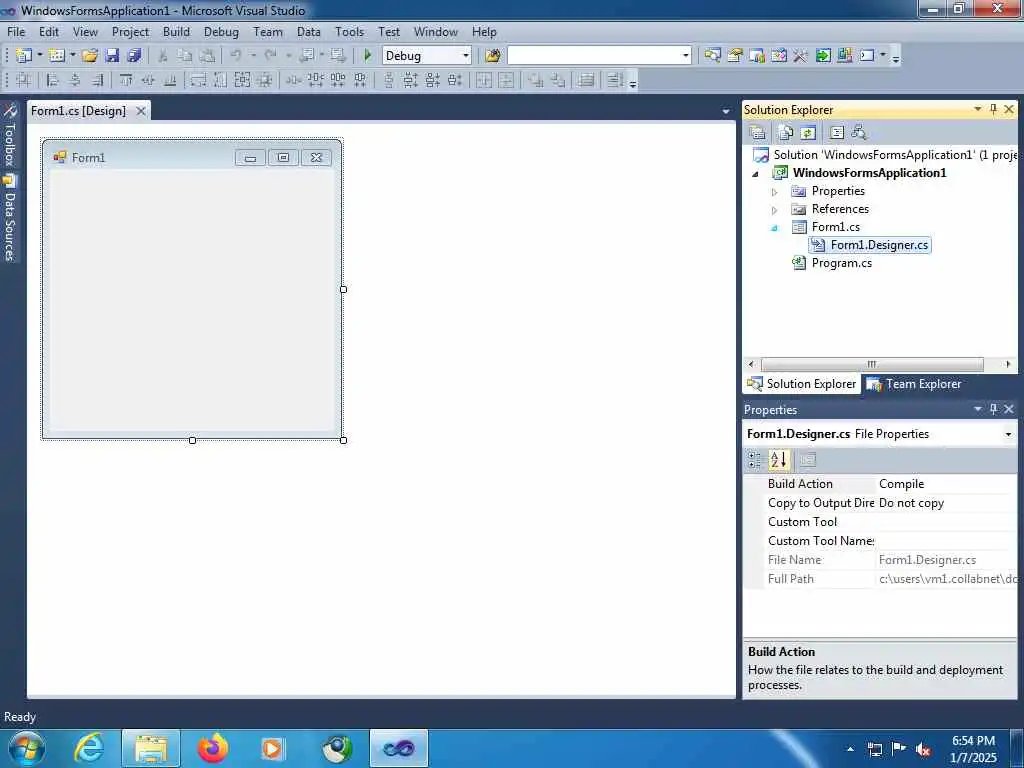Click the Refresh icon in Solution Explorer
The height and width of the screenshot is (768, 1024).
click(x=808, y=133)
